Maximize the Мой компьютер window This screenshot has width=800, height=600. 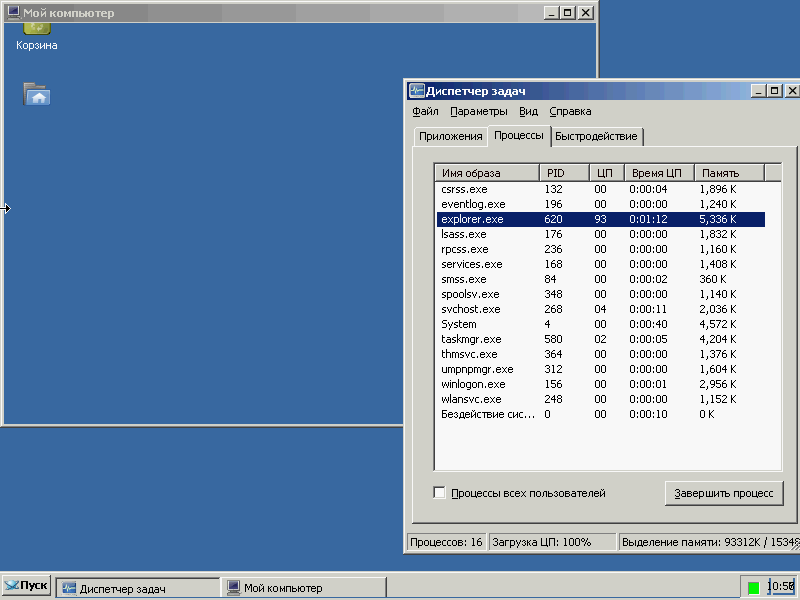[568, 13]
